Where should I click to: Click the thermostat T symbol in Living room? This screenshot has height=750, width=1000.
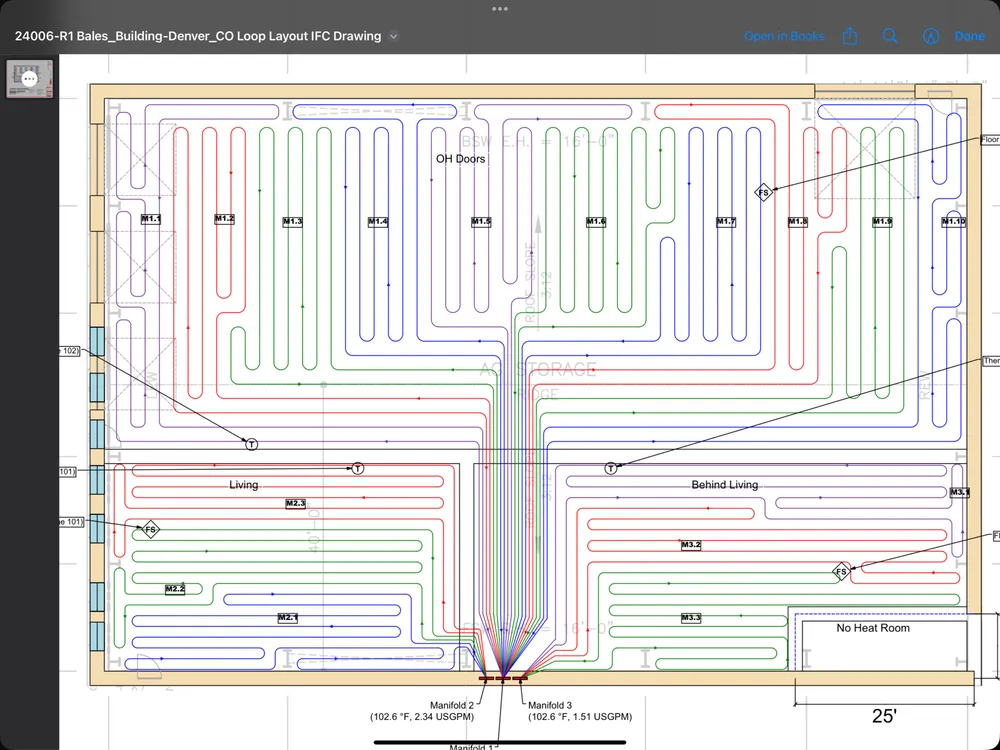pos(357,468)
